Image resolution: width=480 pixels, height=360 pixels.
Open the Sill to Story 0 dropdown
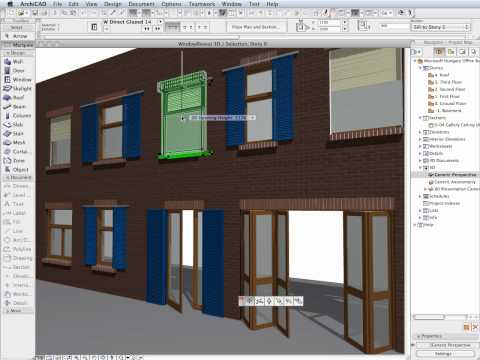[x=441, y=27]
